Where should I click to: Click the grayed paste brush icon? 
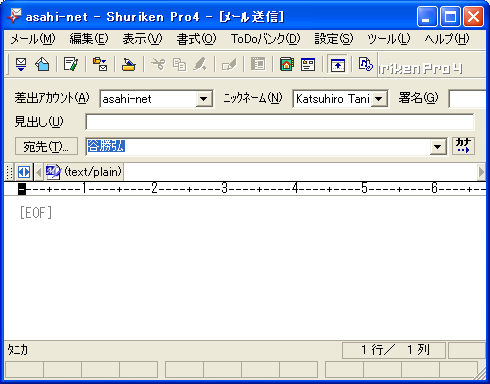200,64
